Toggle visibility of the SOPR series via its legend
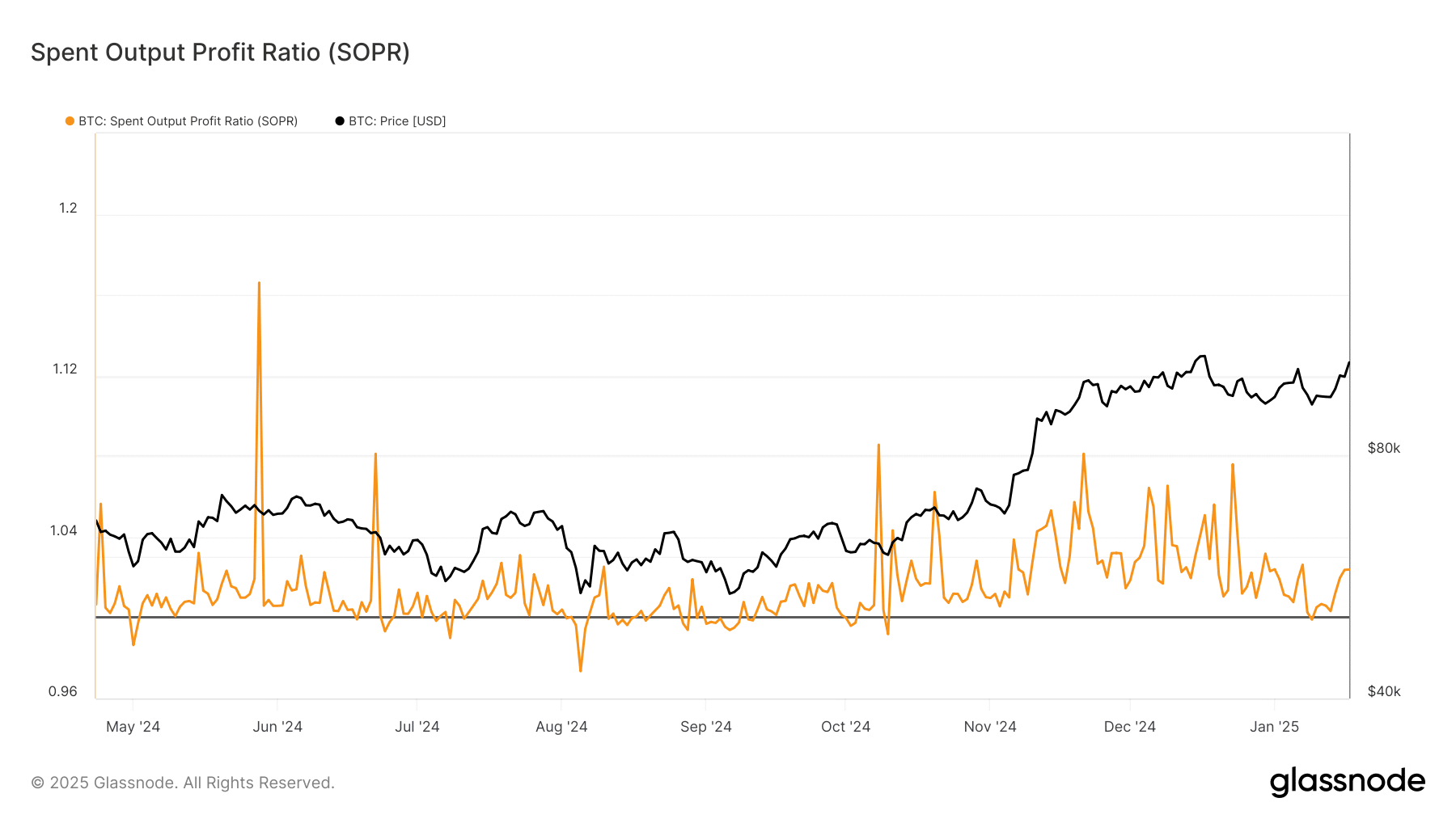1456x819 pixels. (x=186, y=120)
